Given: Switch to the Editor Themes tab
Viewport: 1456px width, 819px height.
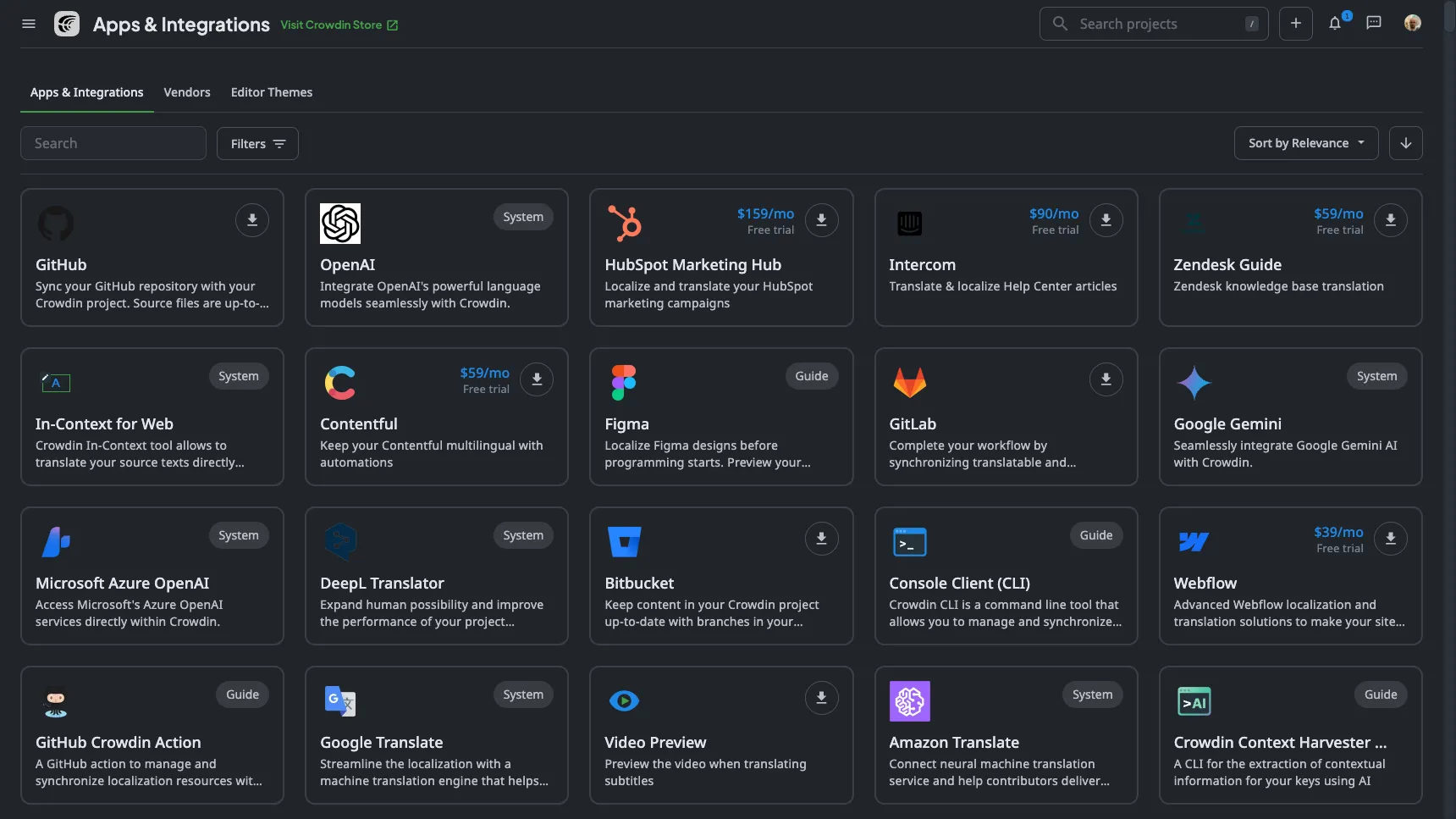Looking at the screenshot, I should pos(272,92).
